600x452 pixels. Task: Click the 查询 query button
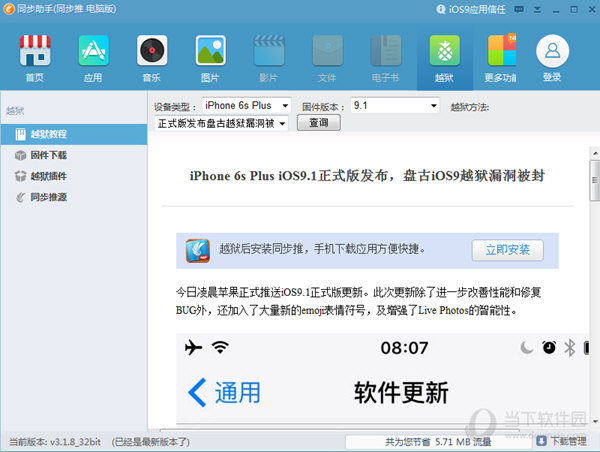[319, 123]
